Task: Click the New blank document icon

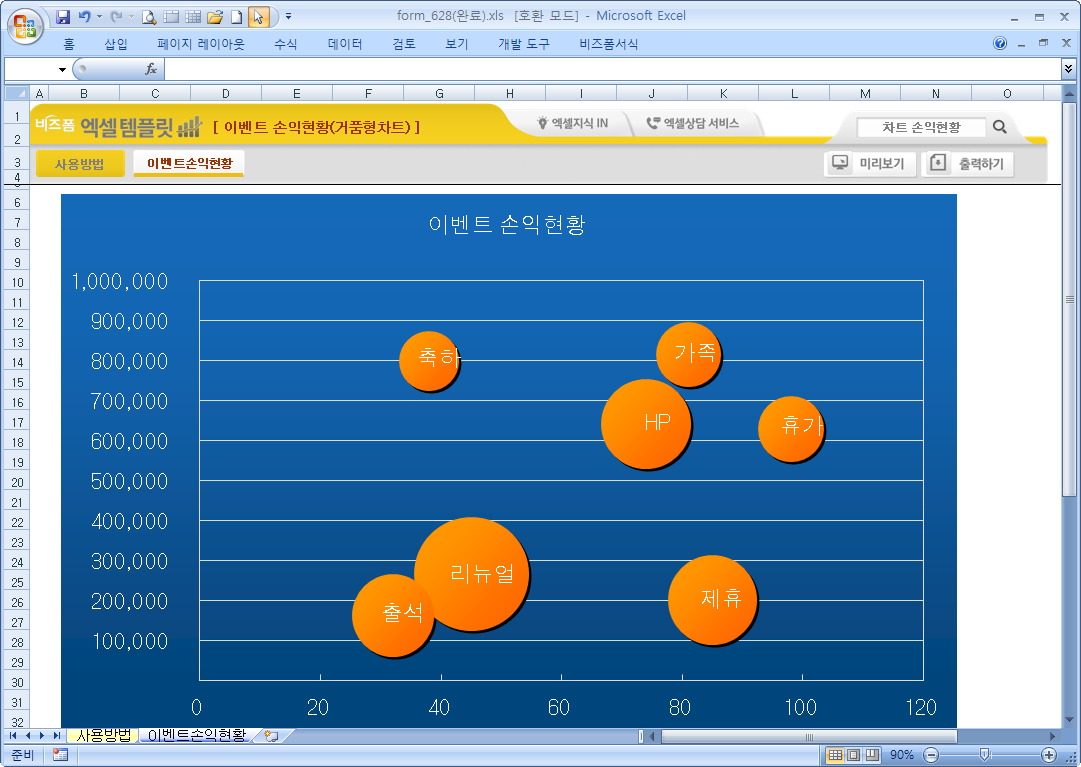Action: pyautogui.click(x=236, y=17)
